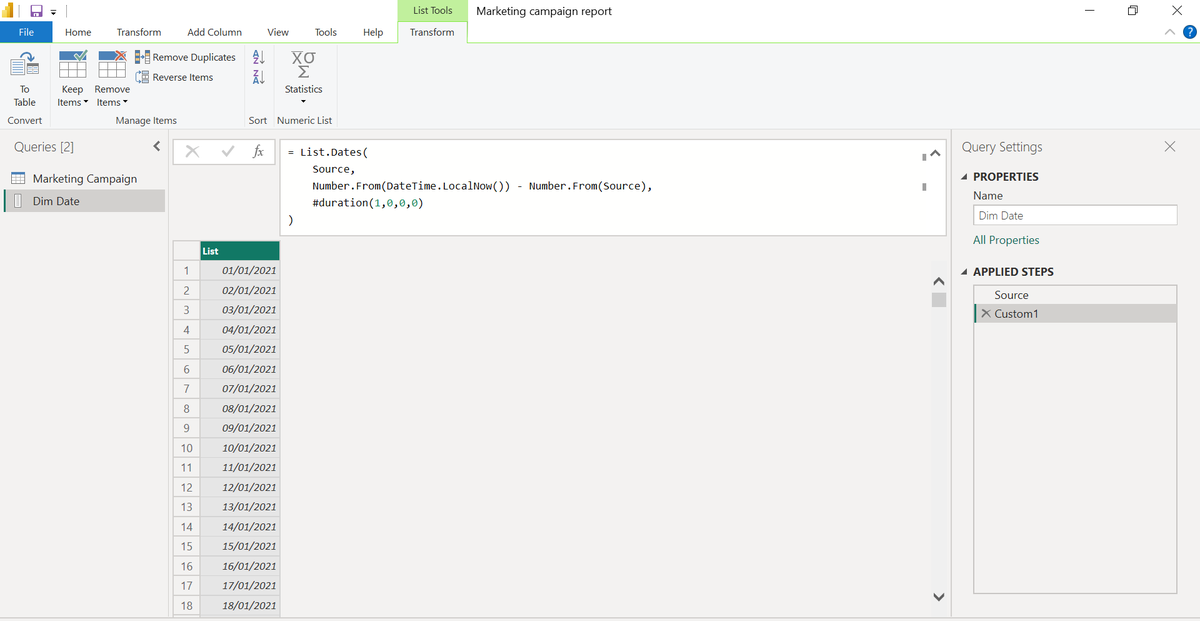This screenshot has height=621, width=1200.
Task: Select the Custom1 applied step
Action: click(1075, 314)
